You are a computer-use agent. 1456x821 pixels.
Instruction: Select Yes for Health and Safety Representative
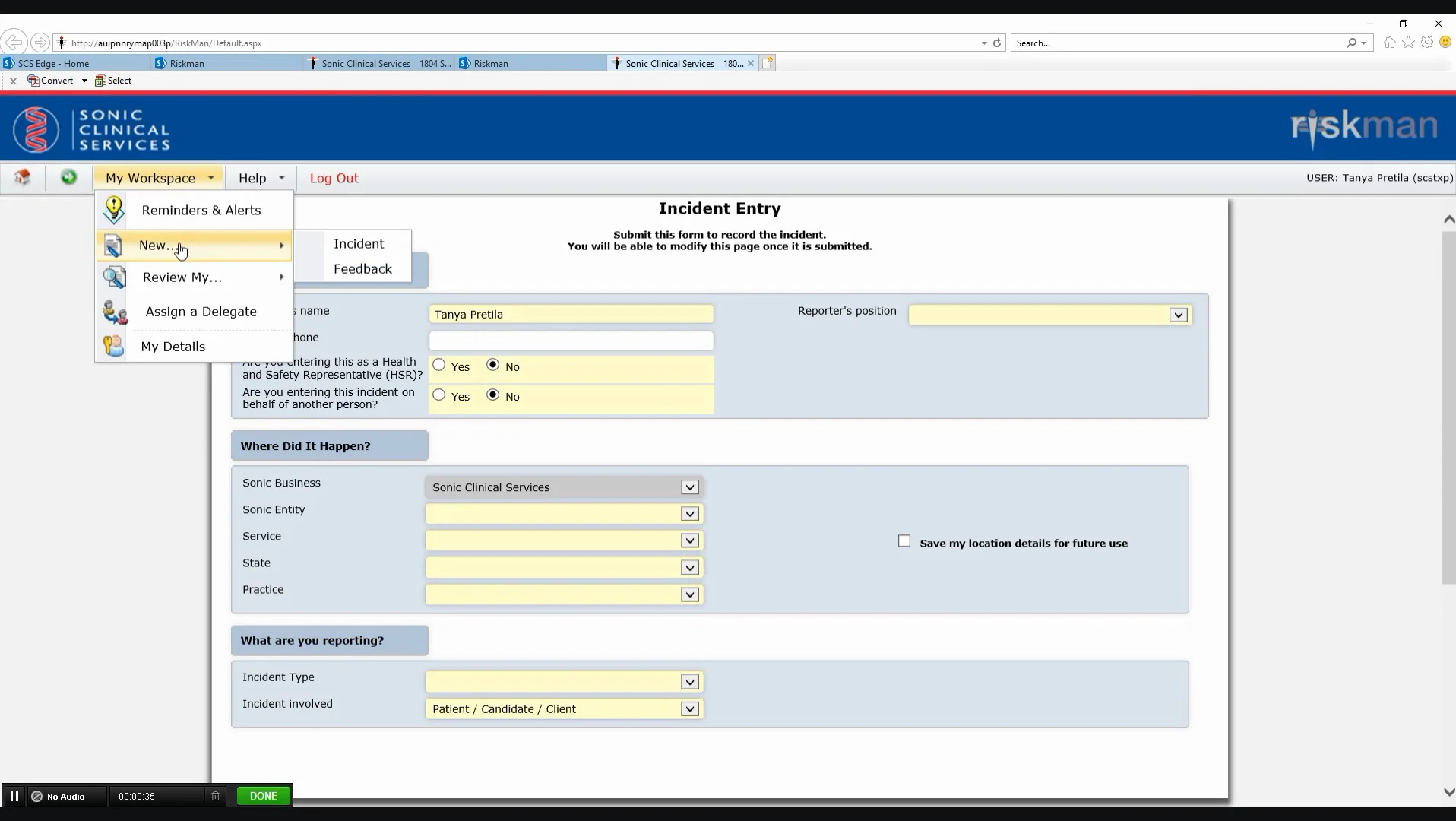439,365
